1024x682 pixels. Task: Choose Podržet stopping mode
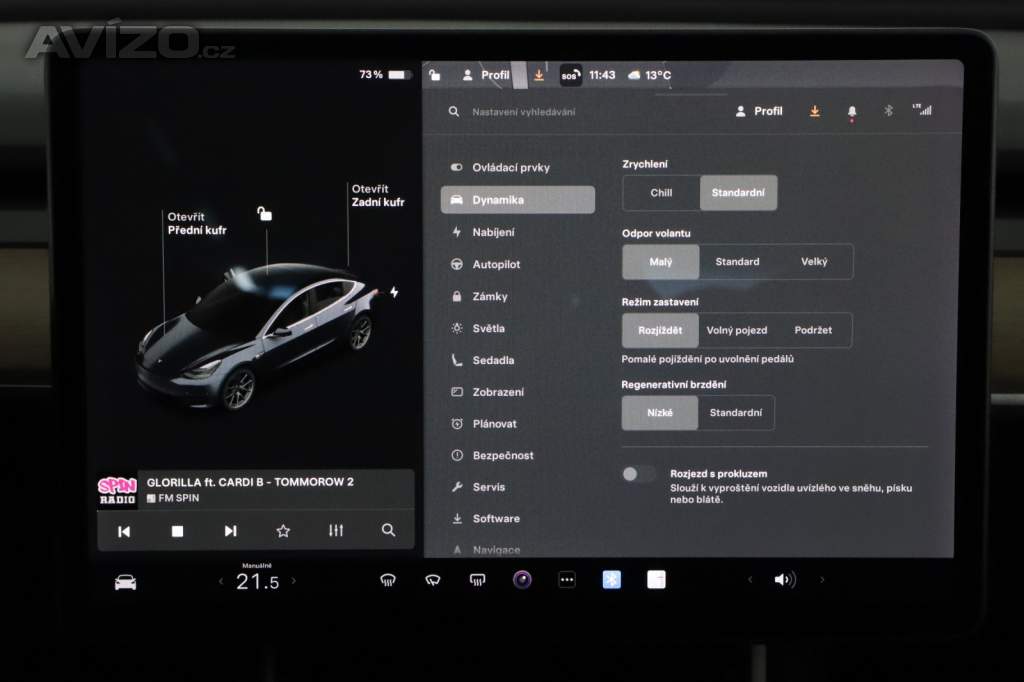coord(814,330)
